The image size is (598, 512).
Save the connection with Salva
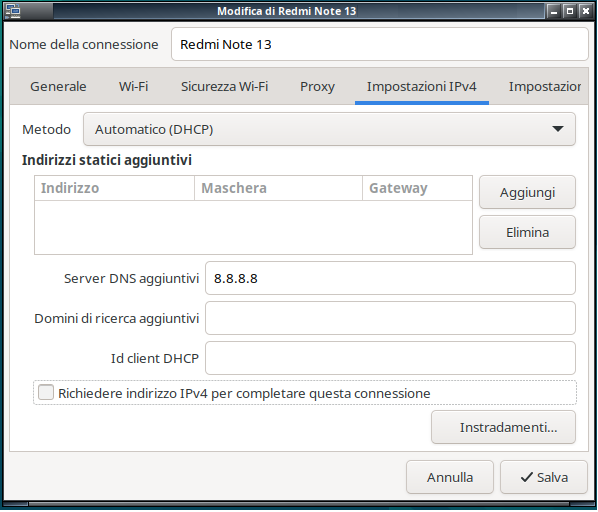(x=544, y=477)
